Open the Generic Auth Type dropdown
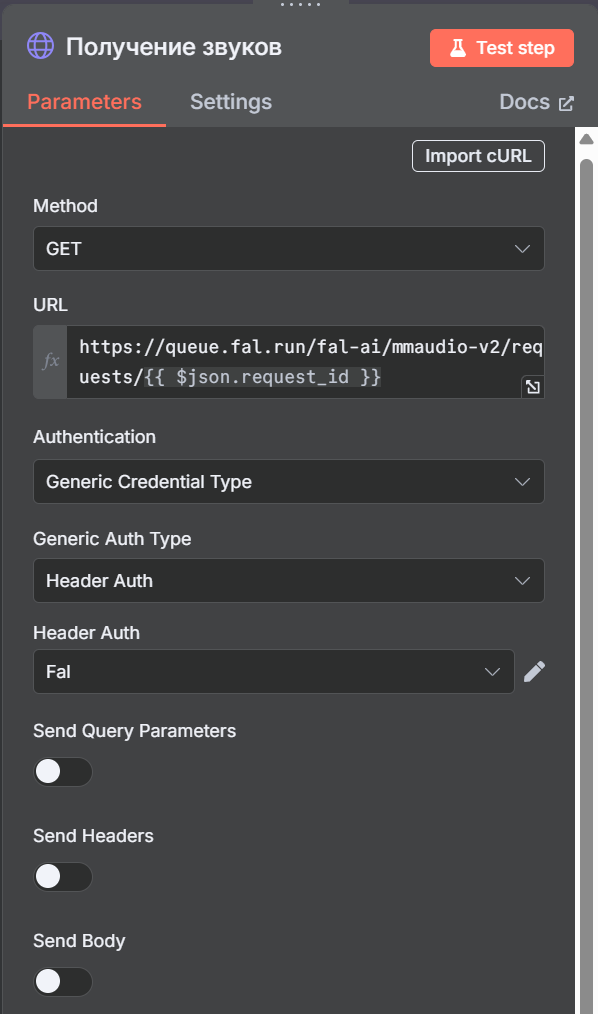Screen dimensions: 598x1014 pos(289,581)
